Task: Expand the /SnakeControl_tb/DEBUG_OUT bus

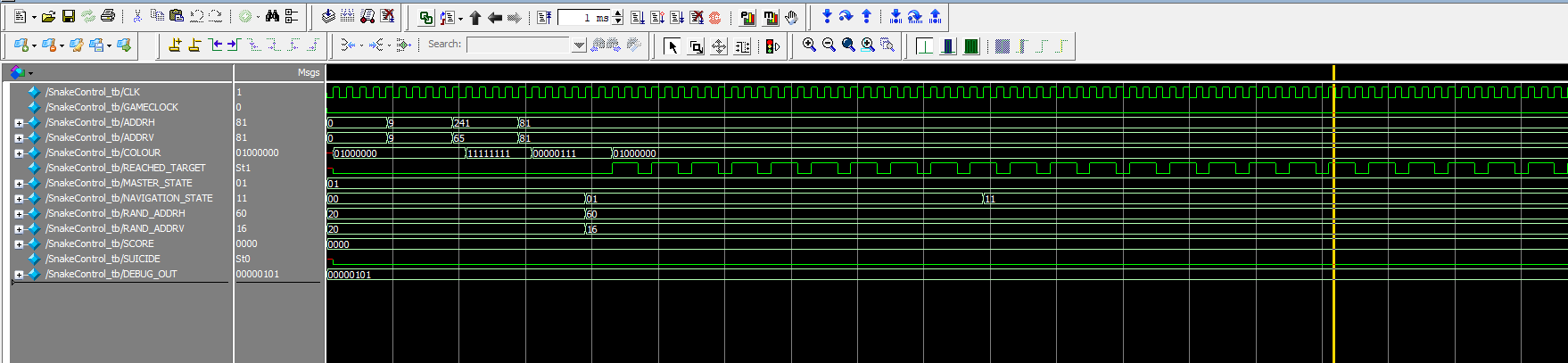Action: [19, 275]
